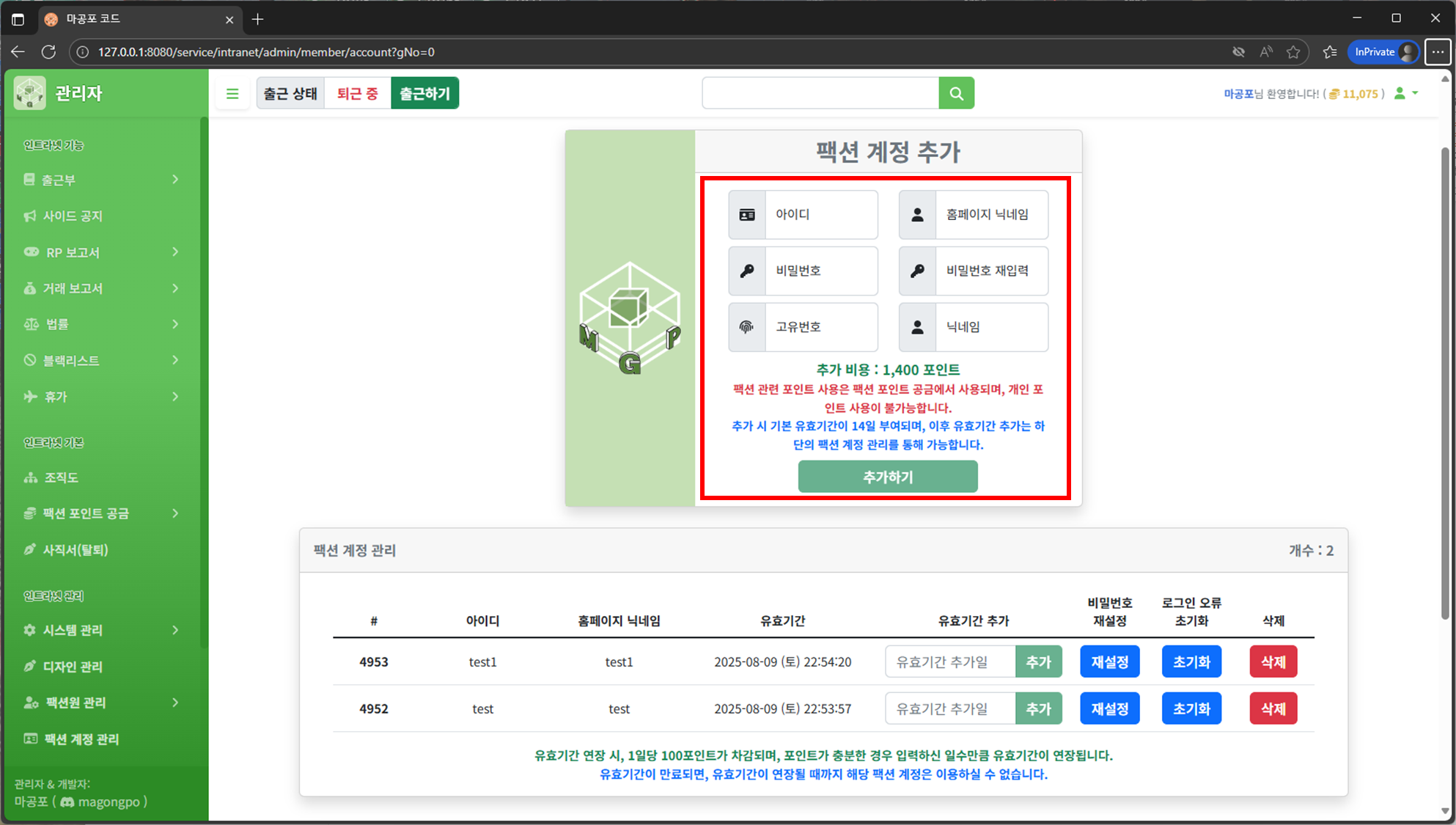Open the 출근부 sidebar menu
1456x825 pixels.
pos(102,180)
